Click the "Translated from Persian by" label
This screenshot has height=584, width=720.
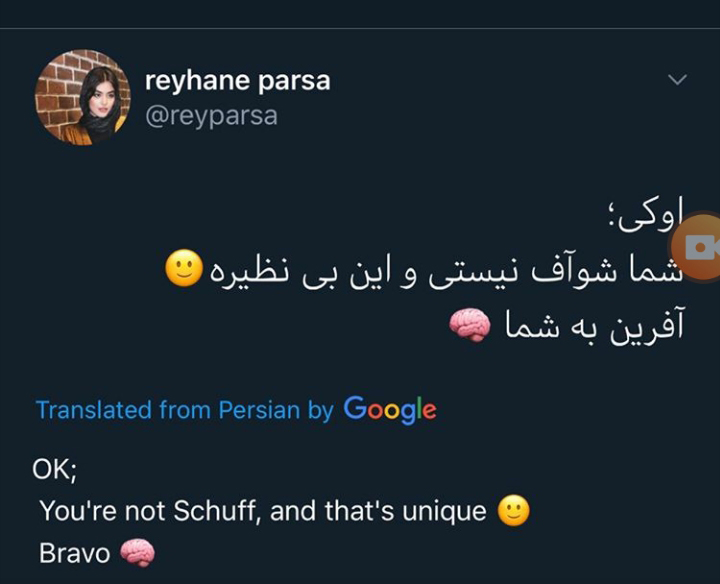click(184, 410)
